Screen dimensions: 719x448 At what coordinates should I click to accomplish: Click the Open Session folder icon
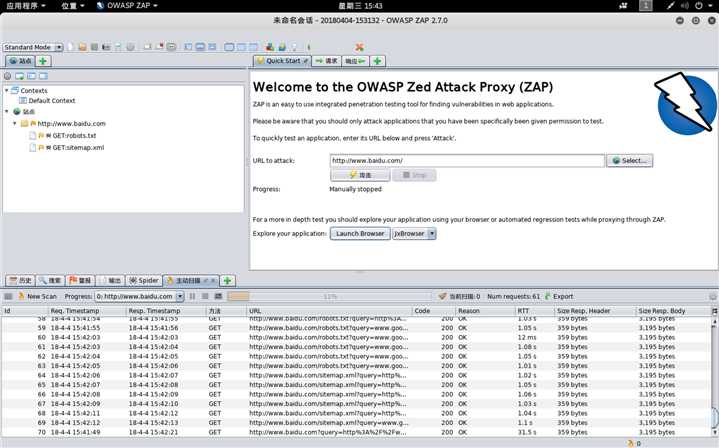pyautogui.click(x=82, y=47)
